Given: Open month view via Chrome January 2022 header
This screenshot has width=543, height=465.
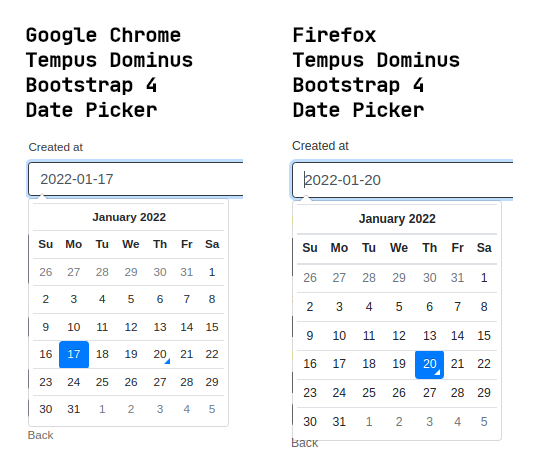Looking at the screenshot, I should pos(129,217).
